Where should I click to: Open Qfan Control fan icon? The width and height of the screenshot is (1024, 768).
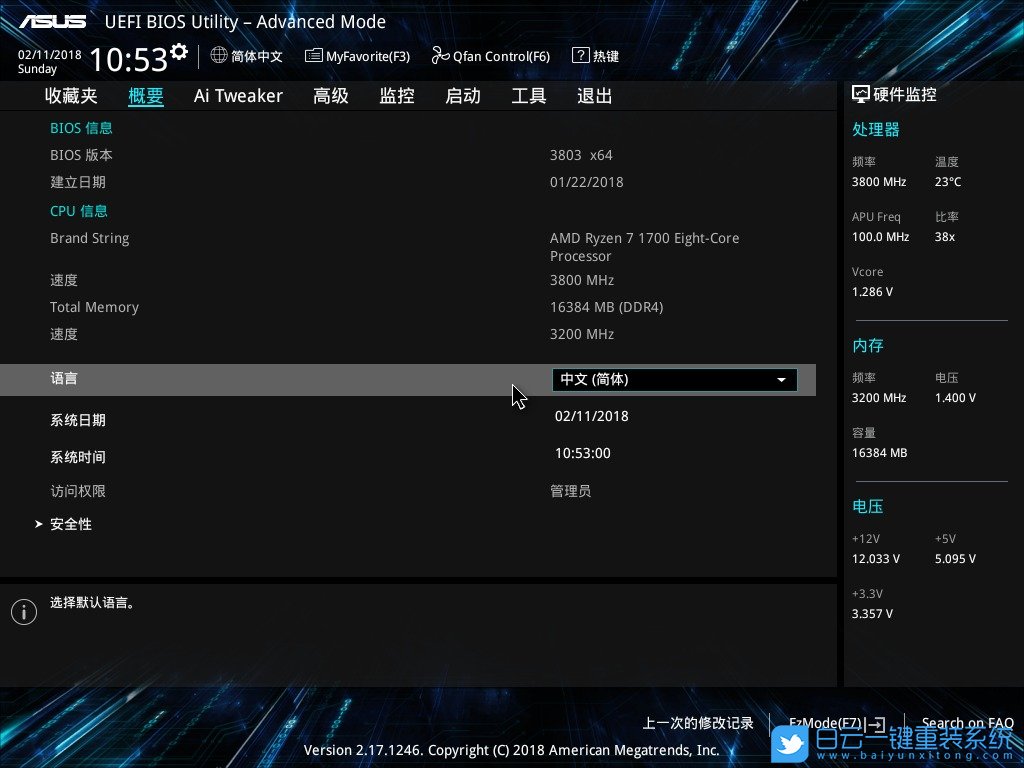point(440,56)
